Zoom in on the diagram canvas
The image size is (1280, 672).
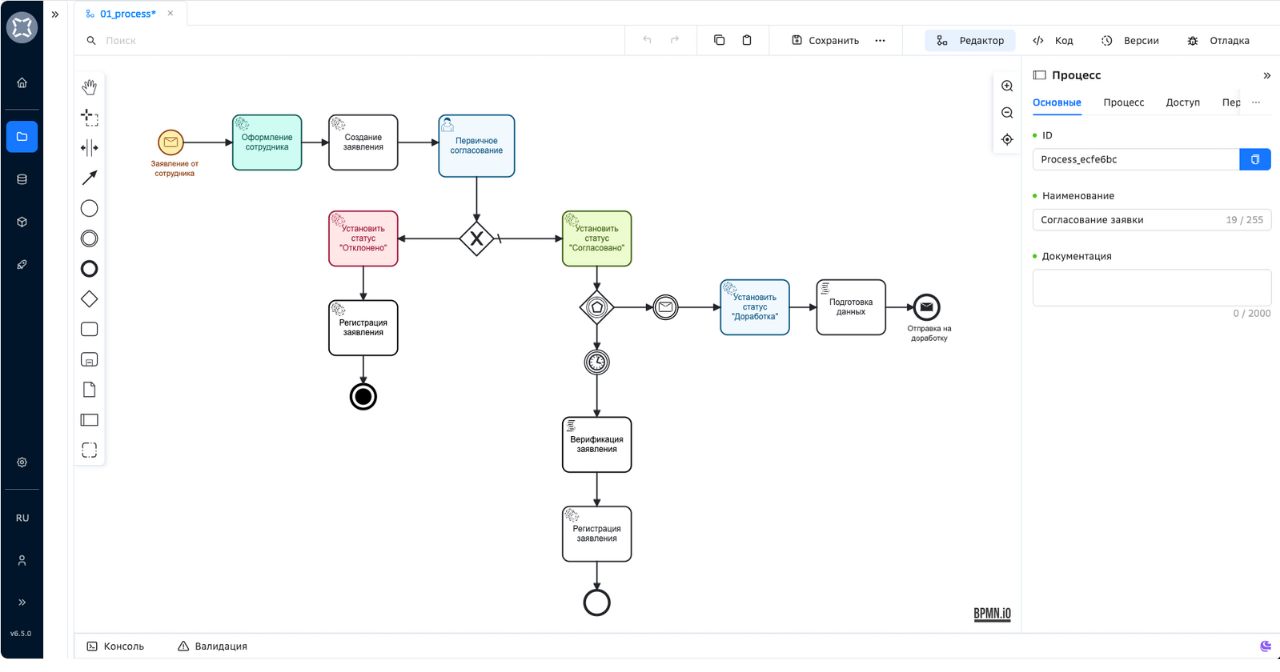coord(1007,86)
